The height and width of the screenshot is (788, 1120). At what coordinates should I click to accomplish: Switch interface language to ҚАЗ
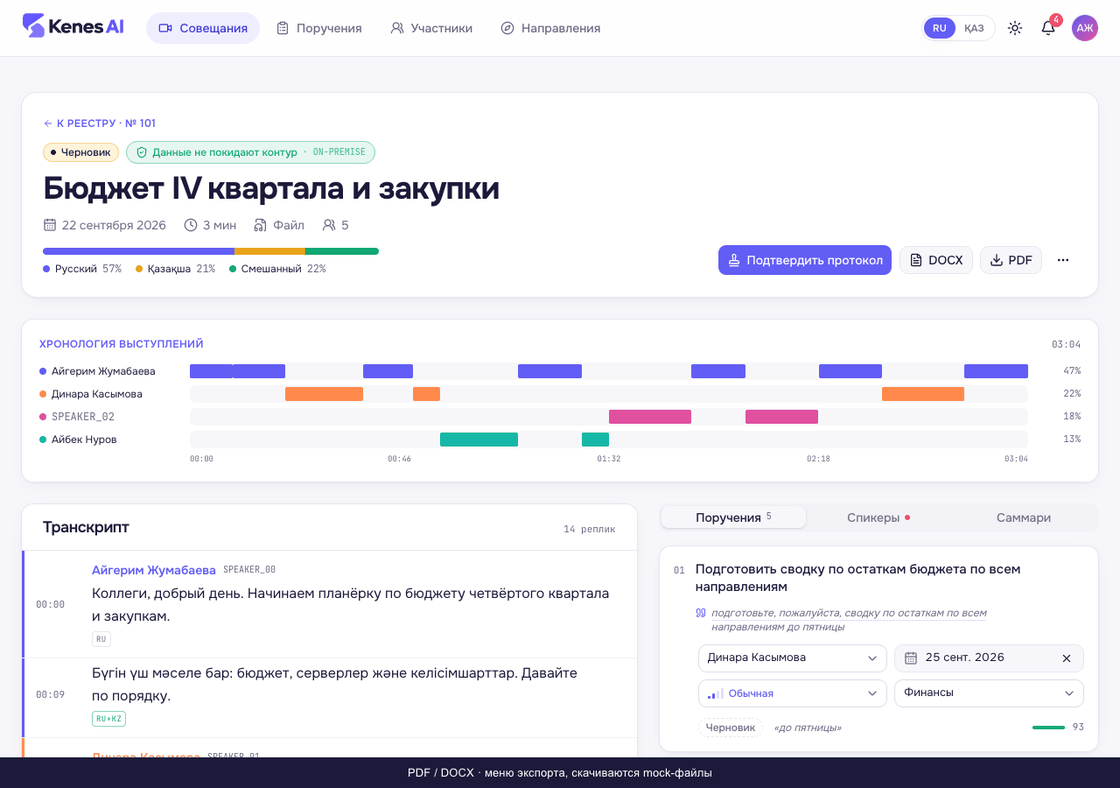[x=974, y=28]
